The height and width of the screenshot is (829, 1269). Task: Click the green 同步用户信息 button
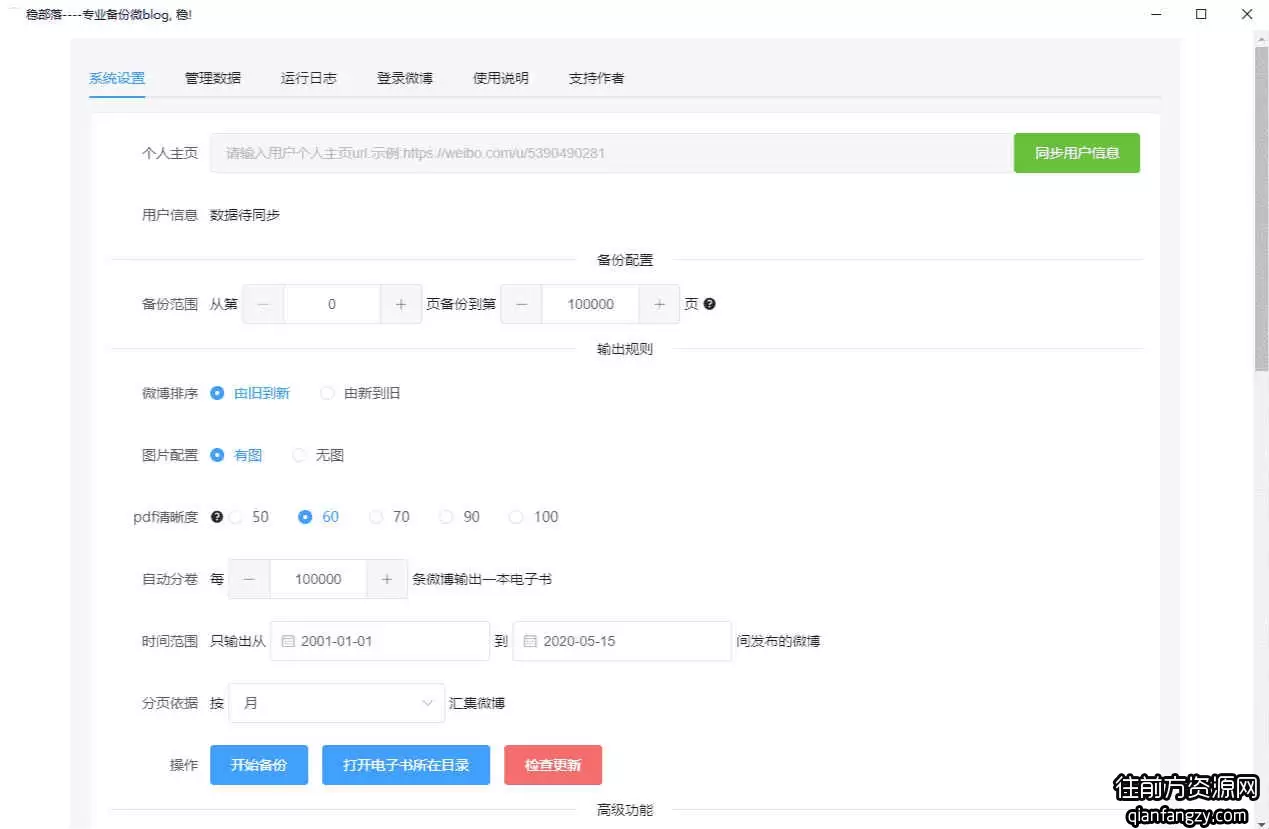[1077, 153]
